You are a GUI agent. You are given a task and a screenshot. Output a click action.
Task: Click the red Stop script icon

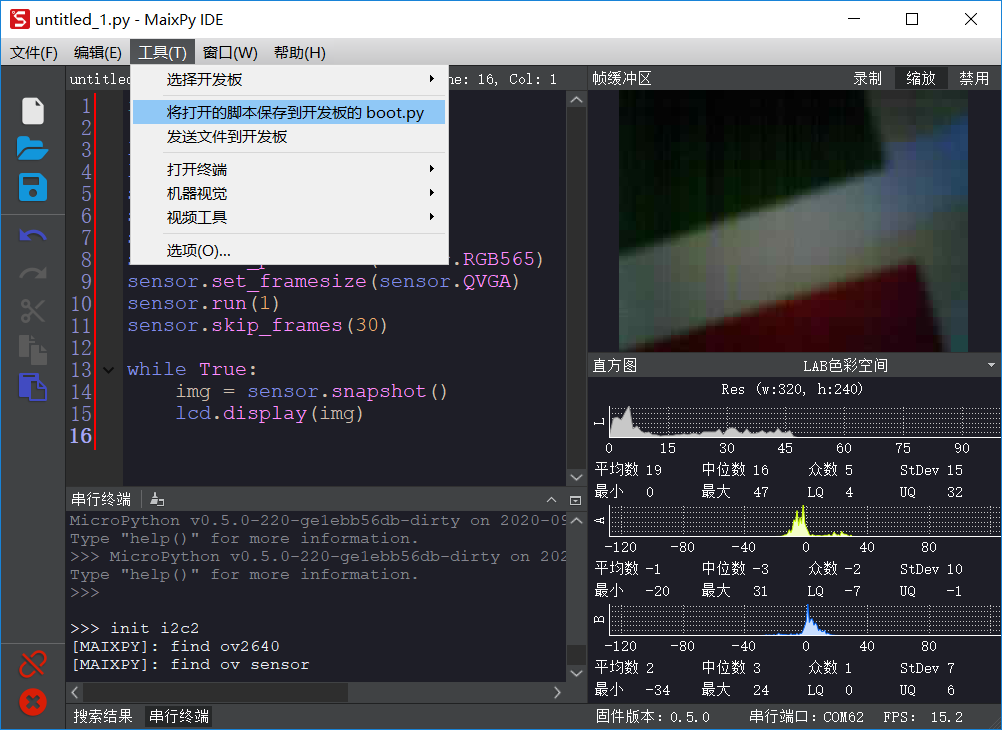point(33,702)
